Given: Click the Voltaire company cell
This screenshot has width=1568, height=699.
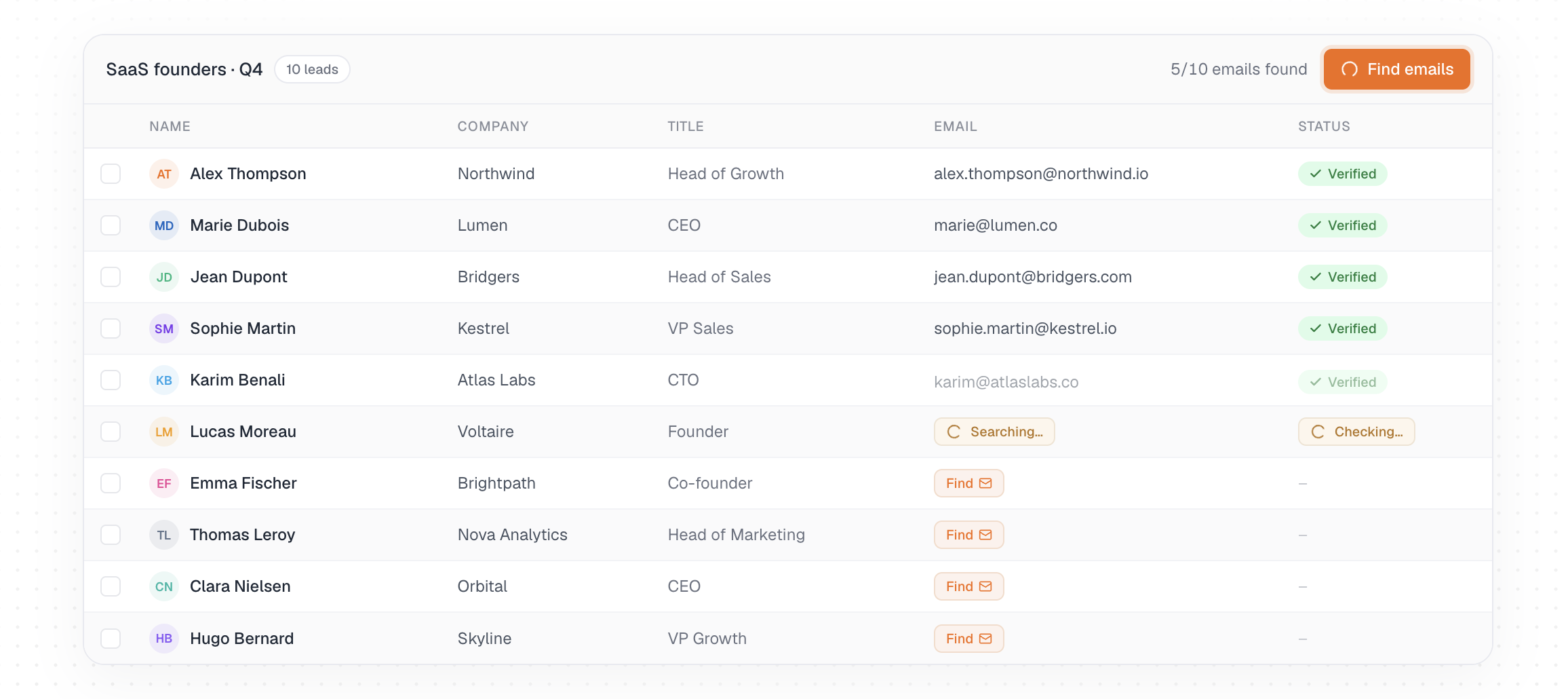Looking at the screenshot, I should 486,432.
